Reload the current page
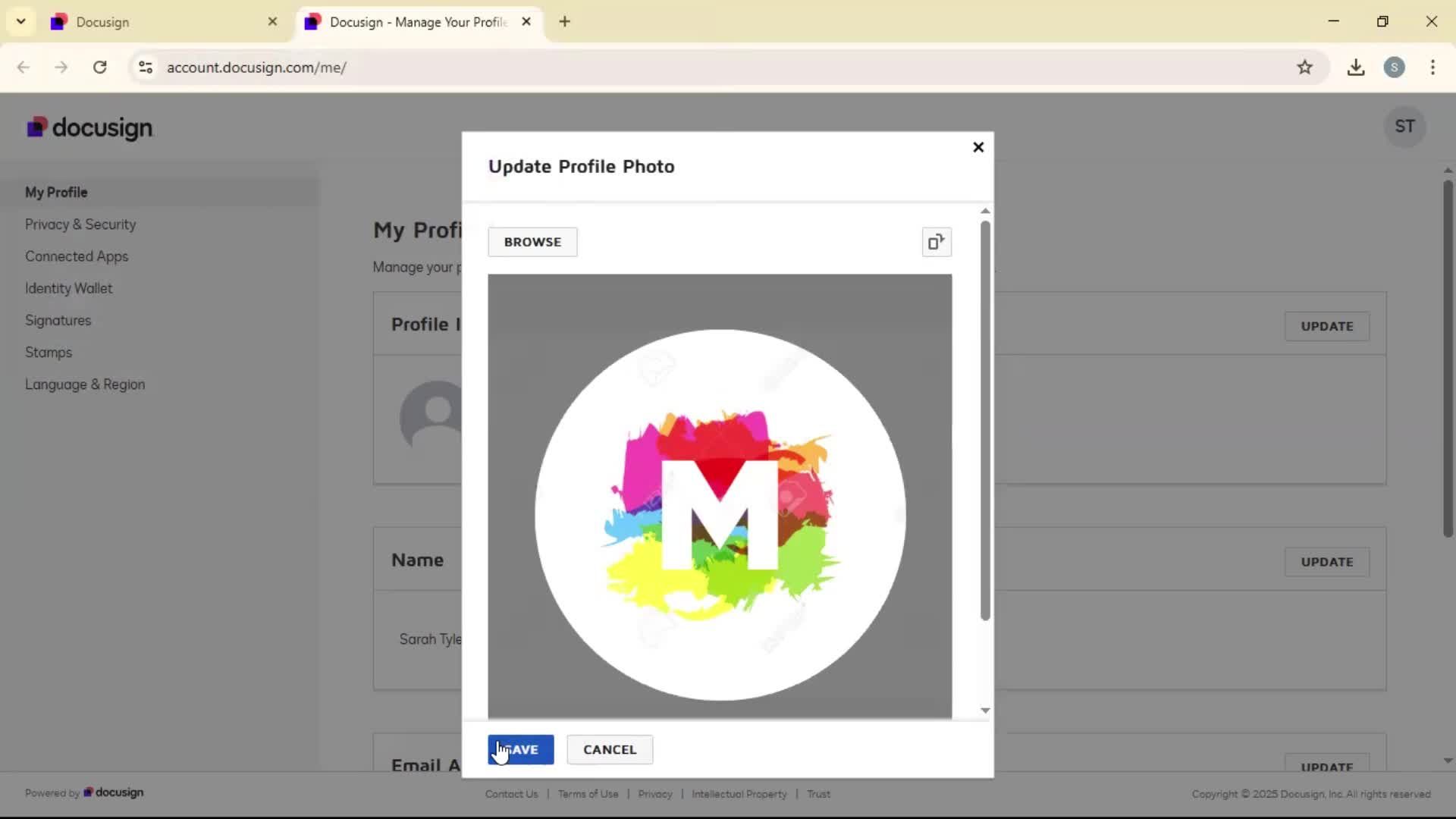Screen dimensions: 1456x819 pyautogui.click(x=100, y=67)
